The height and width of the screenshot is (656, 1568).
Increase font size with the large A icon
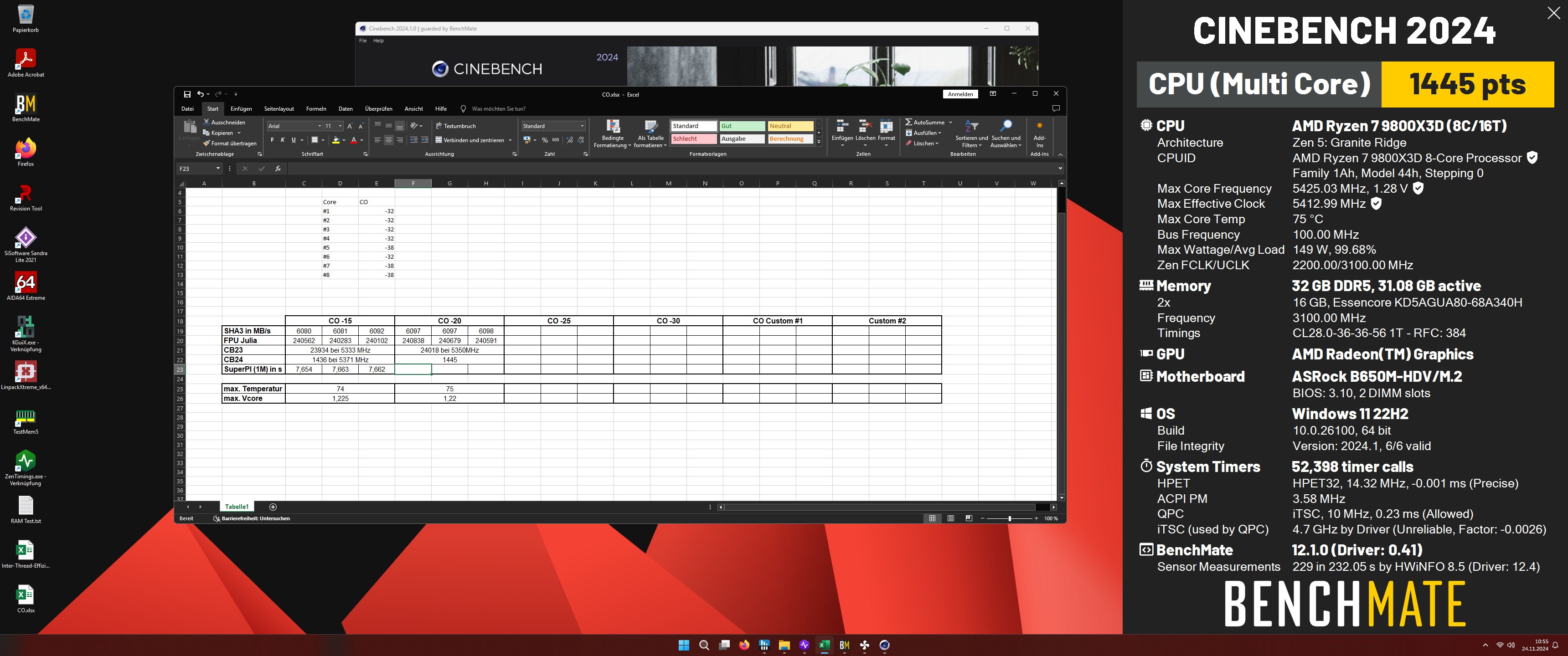[350, 126]
